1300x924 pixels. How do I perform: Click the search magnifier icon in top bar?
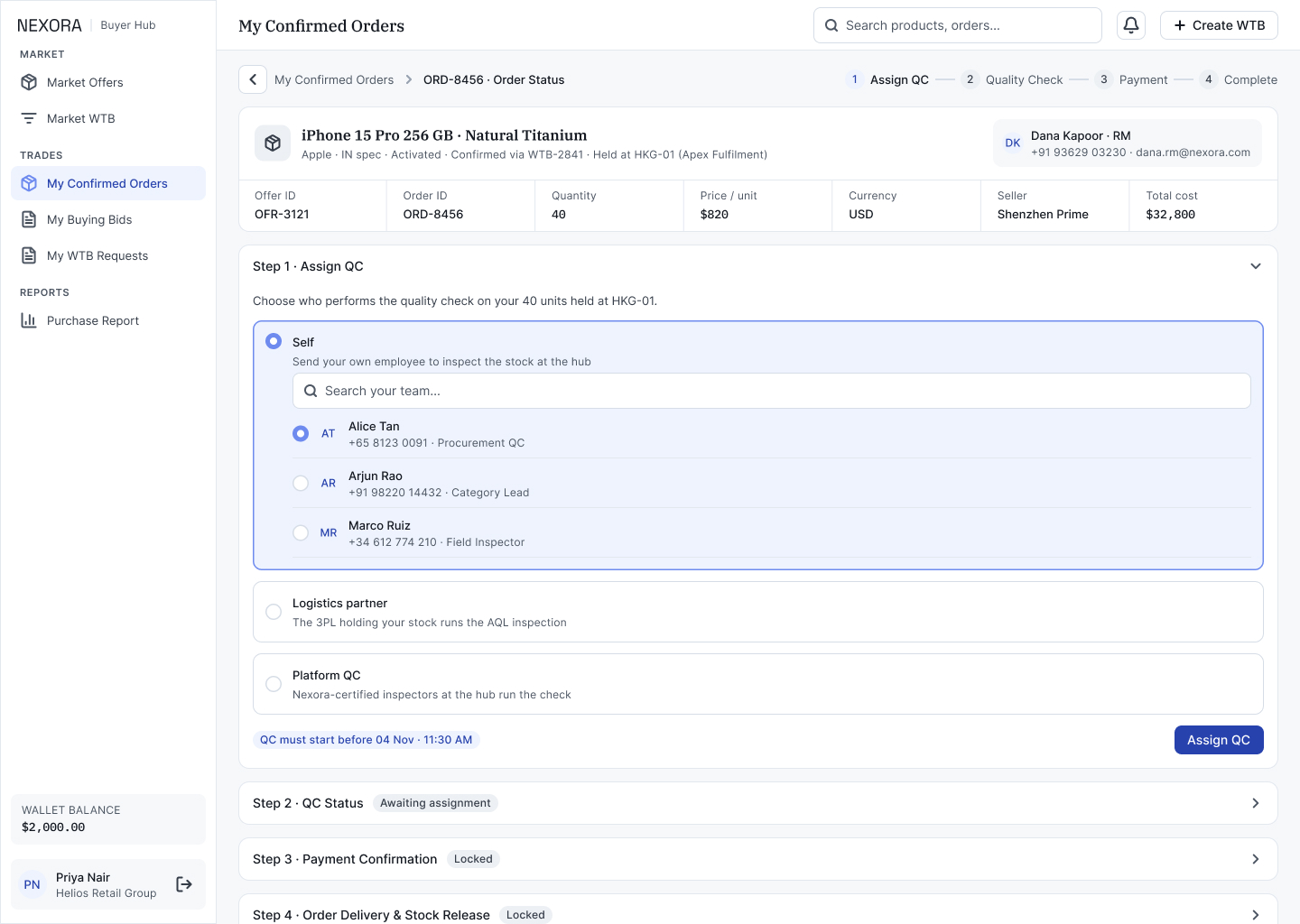pyautogui.click(x=831, y=25)
